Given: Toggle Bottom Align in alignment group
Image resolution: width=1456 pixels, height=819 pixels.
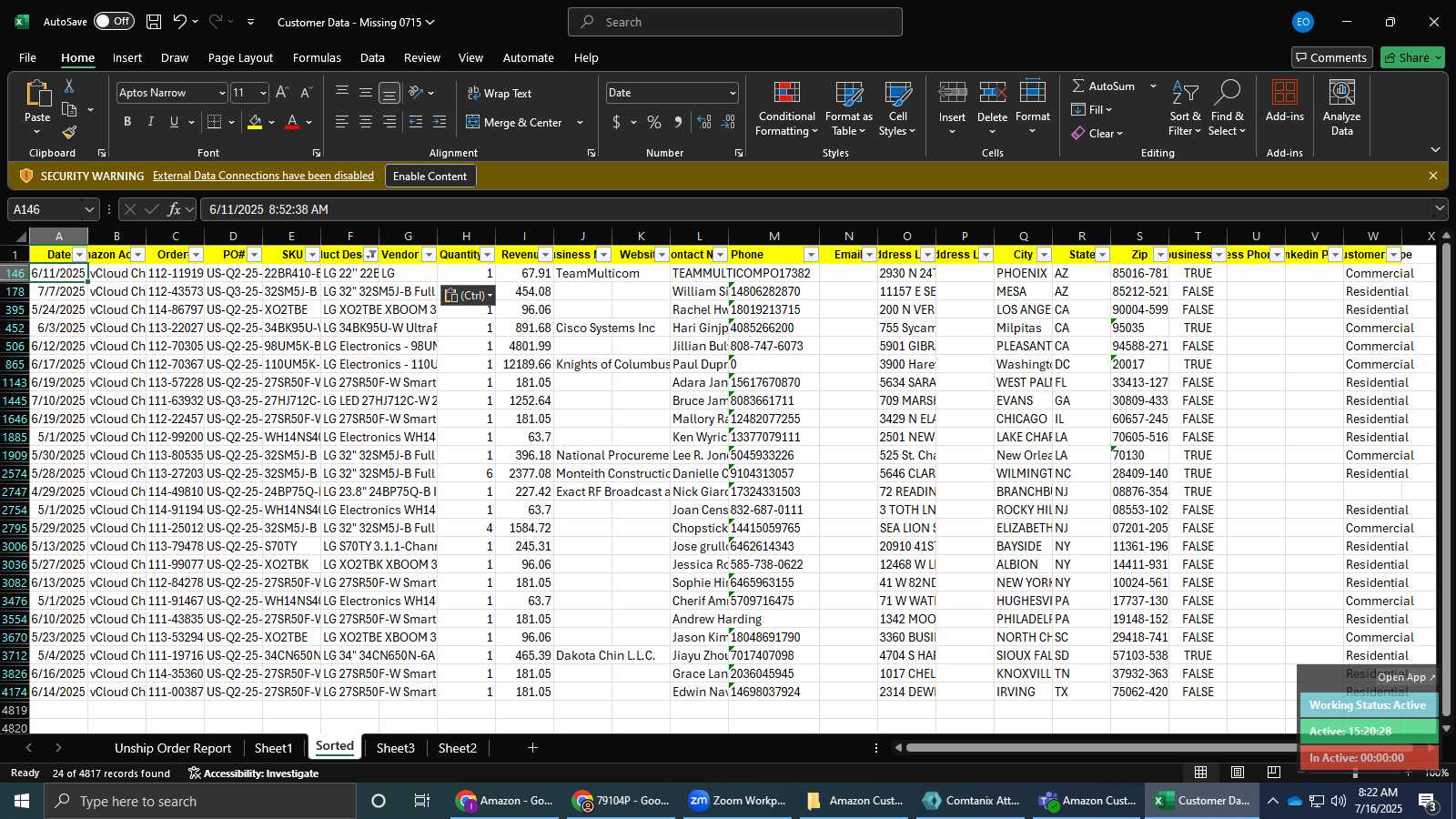Looking at the screenshot, I should [x=389, y=93].
